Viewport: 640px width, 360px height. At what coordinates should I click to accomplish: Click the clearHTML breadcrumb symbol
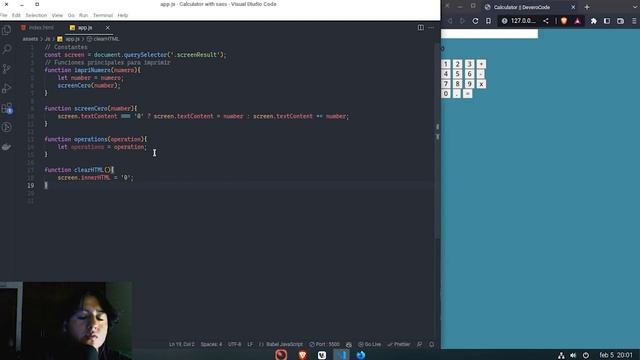point(103,39)
